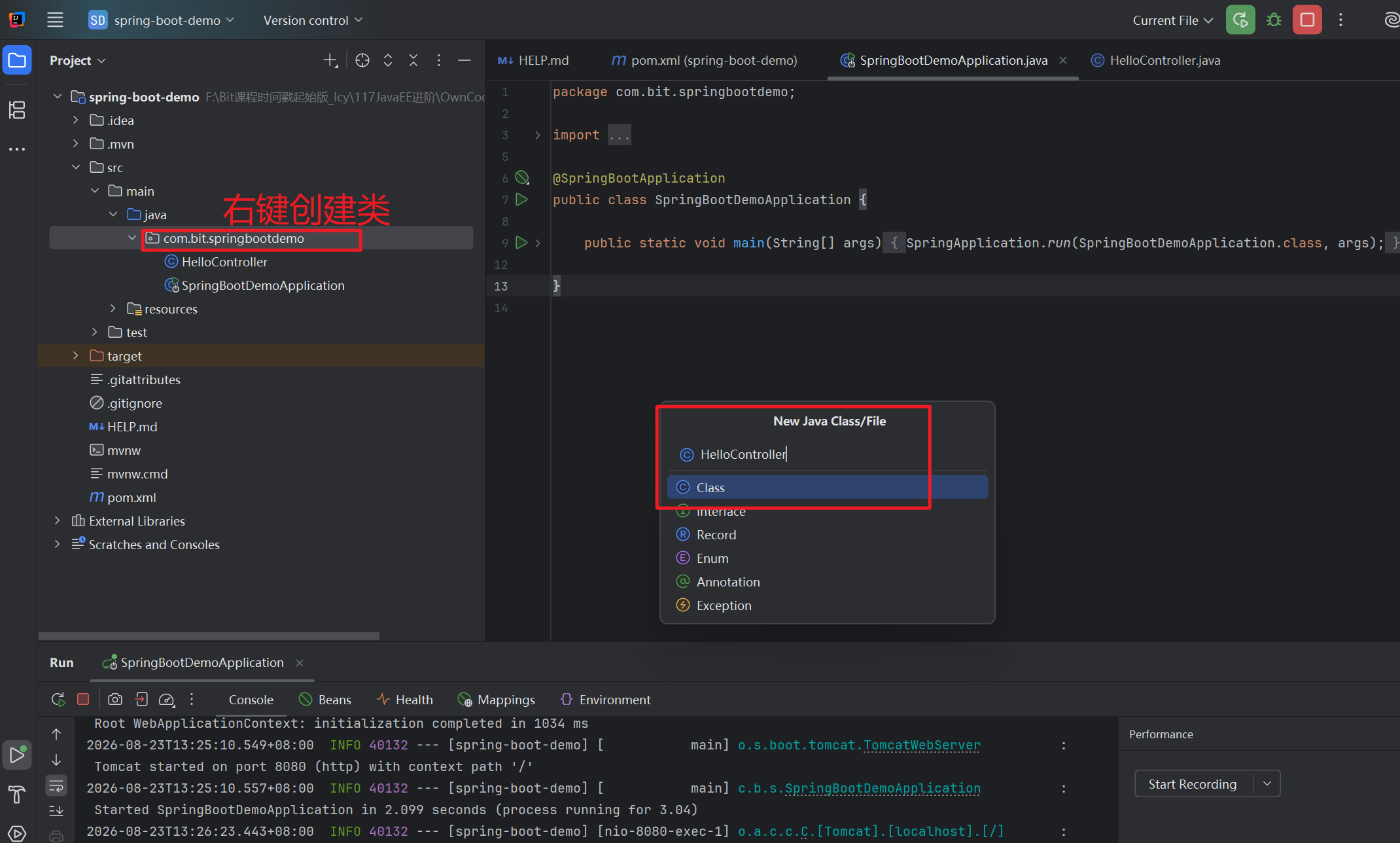
Task: Open the Project tool window icon
Action: coord(17,61)
